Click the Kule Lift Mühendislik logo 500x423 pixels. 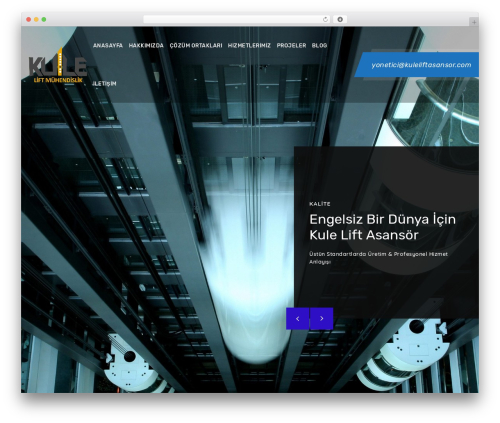pos(57,66)
